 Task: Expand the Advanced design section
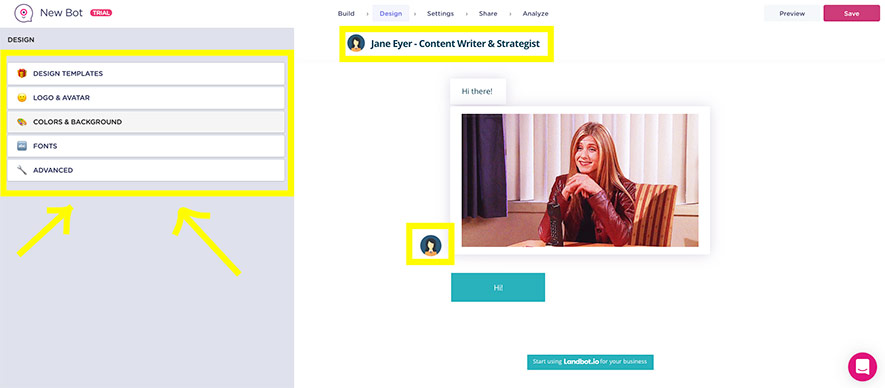pos(146,170)
